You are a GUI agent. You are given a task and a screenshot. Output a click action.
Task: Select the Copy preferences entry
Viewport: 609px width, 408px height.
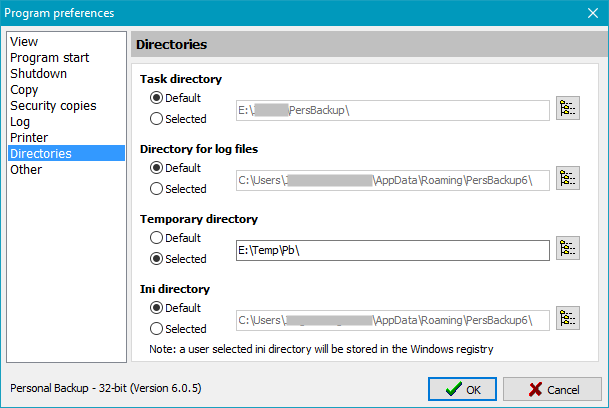(24, 90)
